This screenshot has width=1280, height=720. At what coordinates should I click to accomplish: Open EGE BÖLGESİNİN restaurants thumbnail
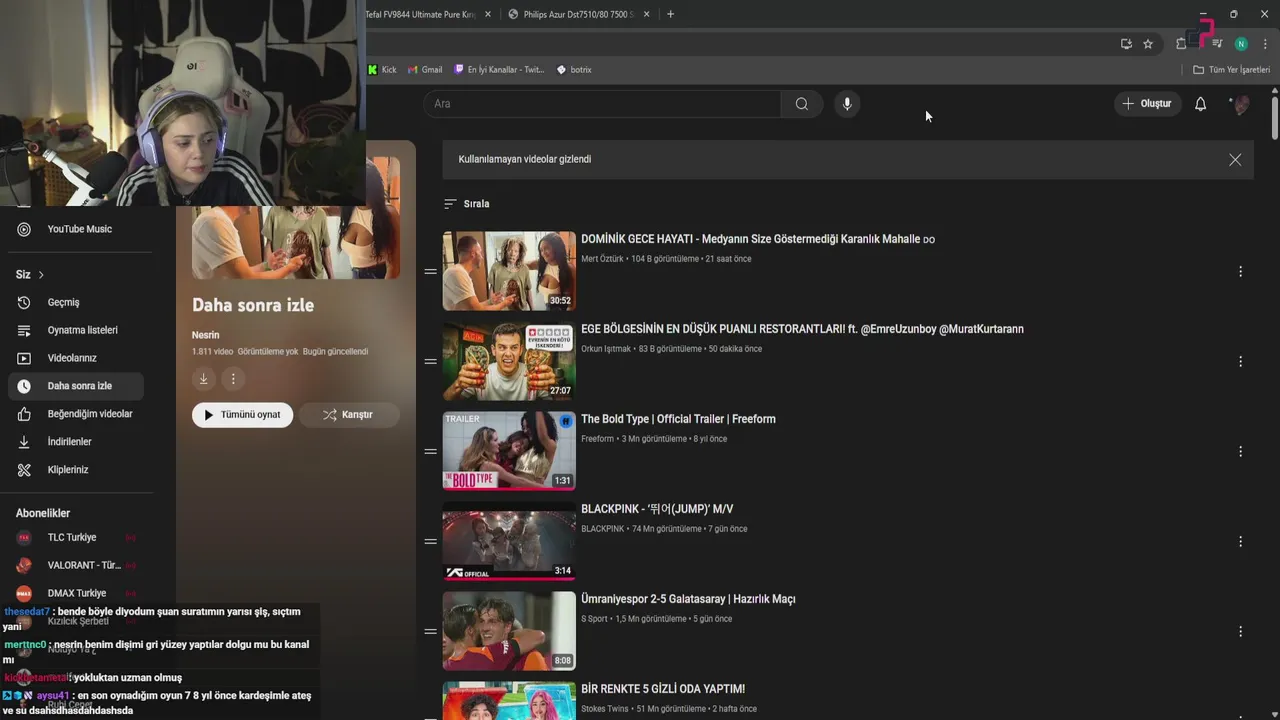(509, 361)
